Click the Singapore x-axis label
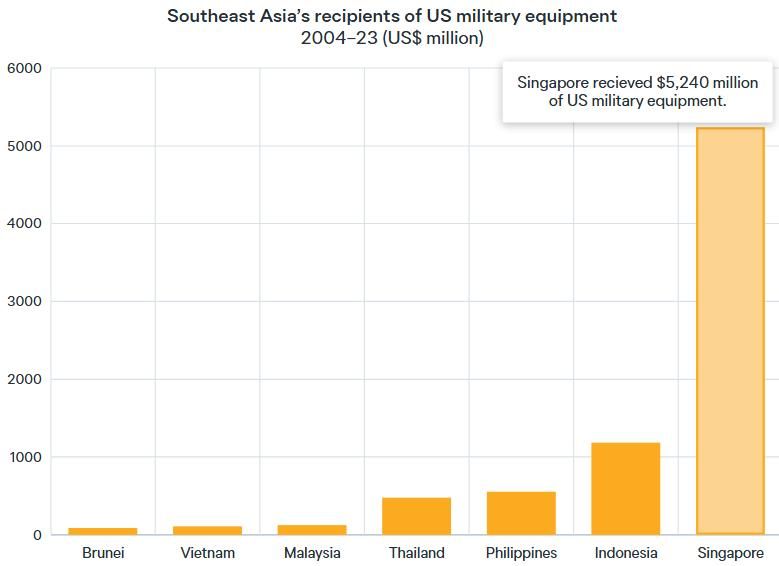This screenshot has height=566, width=779. coord(730,553)
